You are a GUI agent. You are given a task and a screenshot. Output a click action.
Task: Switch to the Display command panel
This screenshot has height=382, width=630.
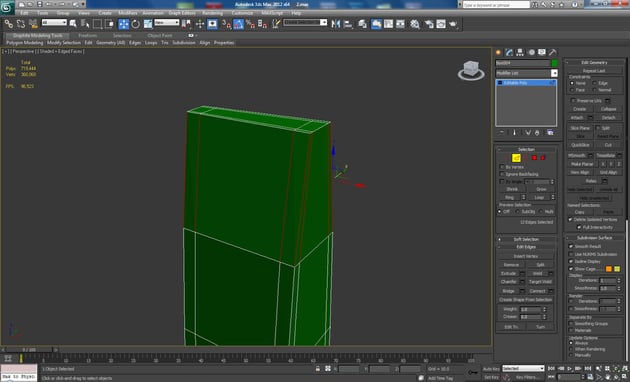tap(542, 52)
